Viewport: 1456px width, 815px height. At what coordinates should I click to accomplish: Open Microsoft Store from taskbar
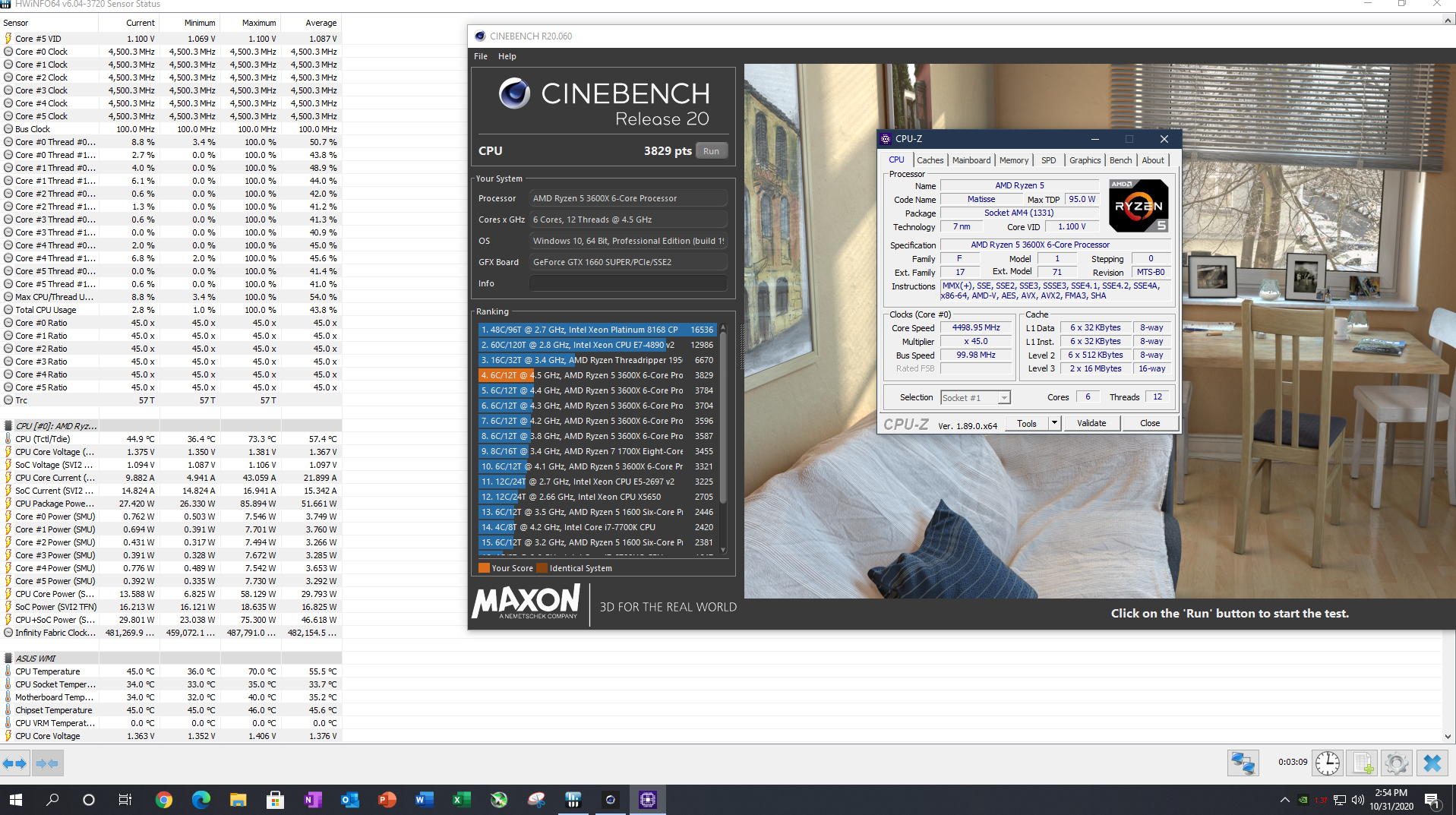tap(275, 800)
